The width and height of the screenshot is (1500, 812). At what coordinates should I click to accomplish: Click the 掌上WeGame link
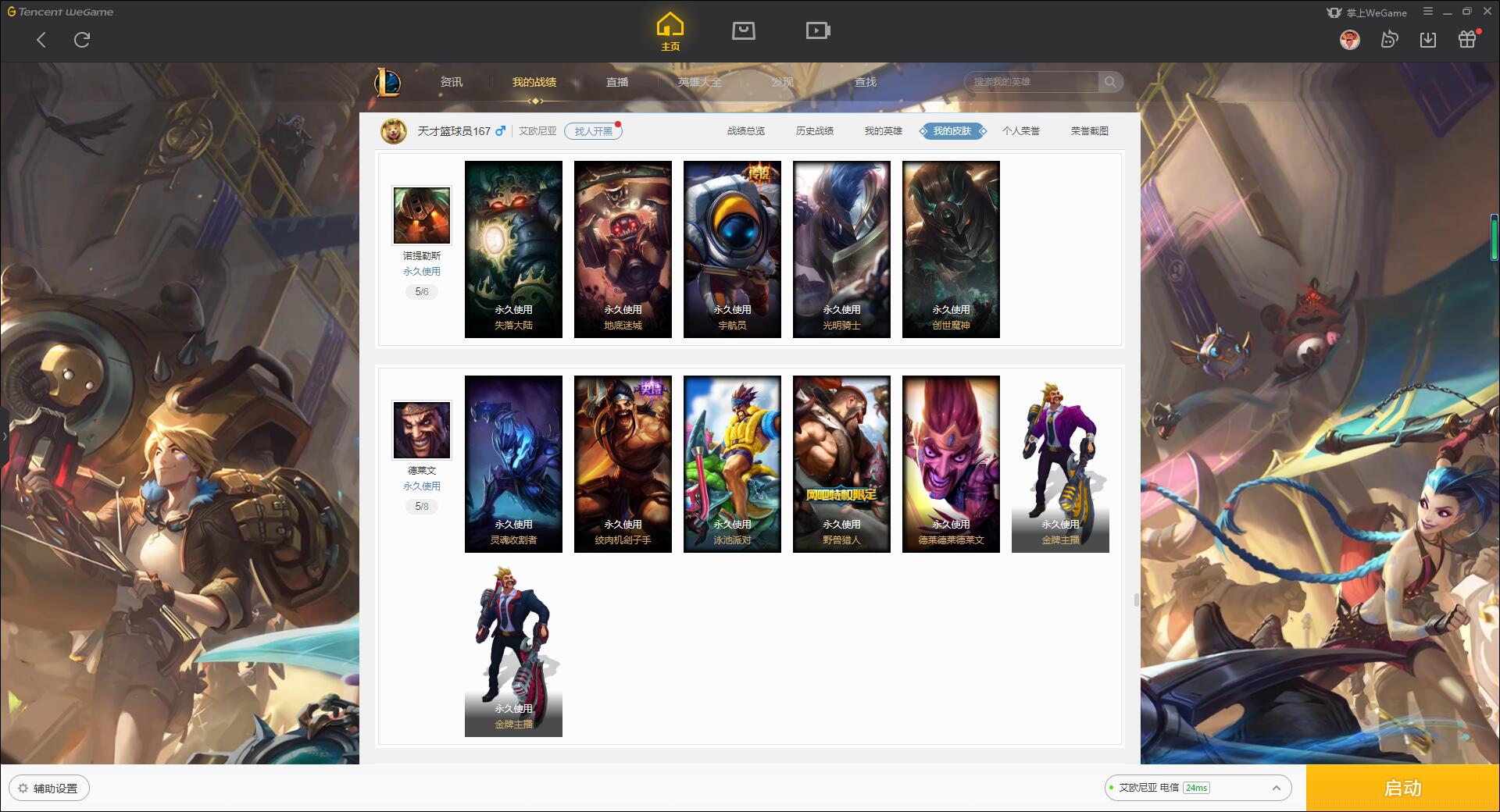click(x=1367, y=12)
